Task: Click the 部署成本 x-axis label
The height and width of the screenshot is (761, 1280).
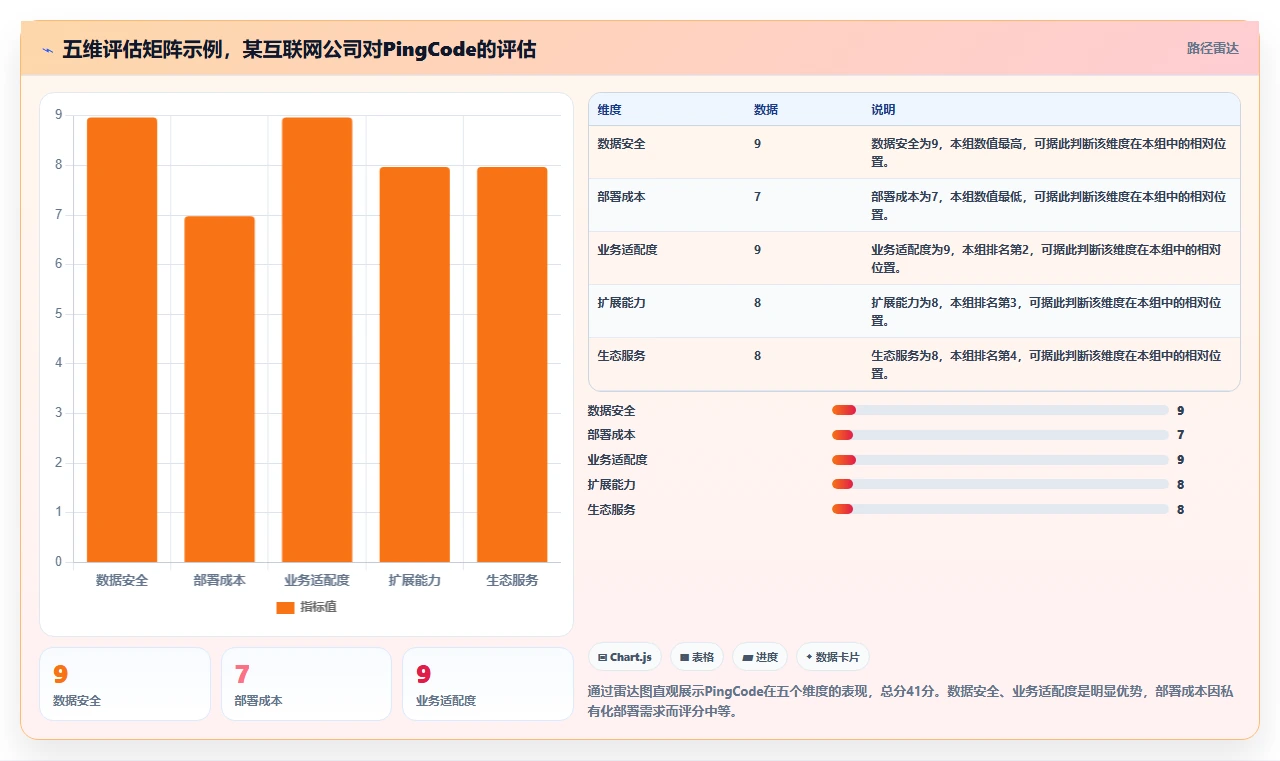Action: (x=219, y=580)
